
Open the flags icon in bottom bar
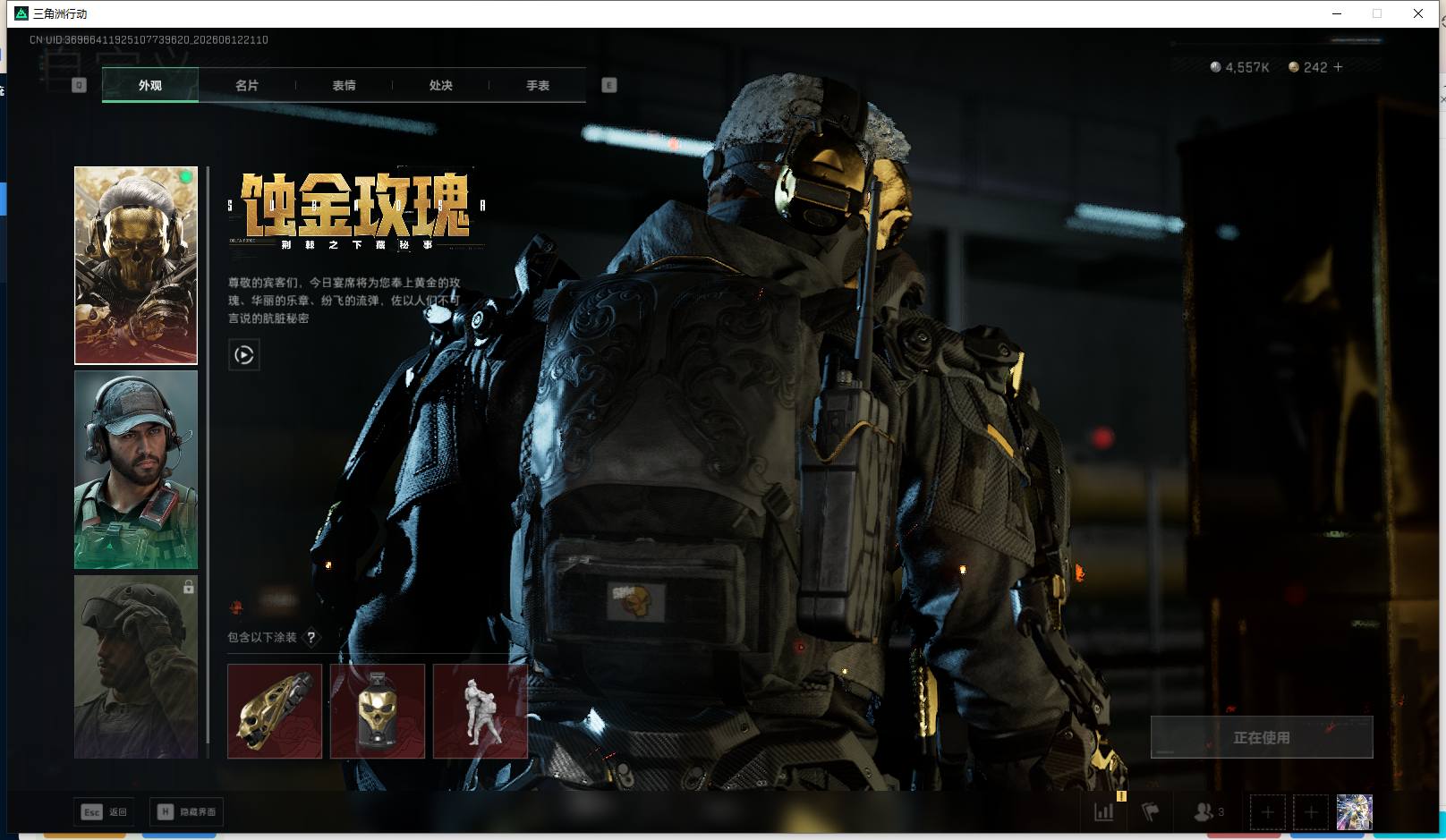click(1151, 812)
